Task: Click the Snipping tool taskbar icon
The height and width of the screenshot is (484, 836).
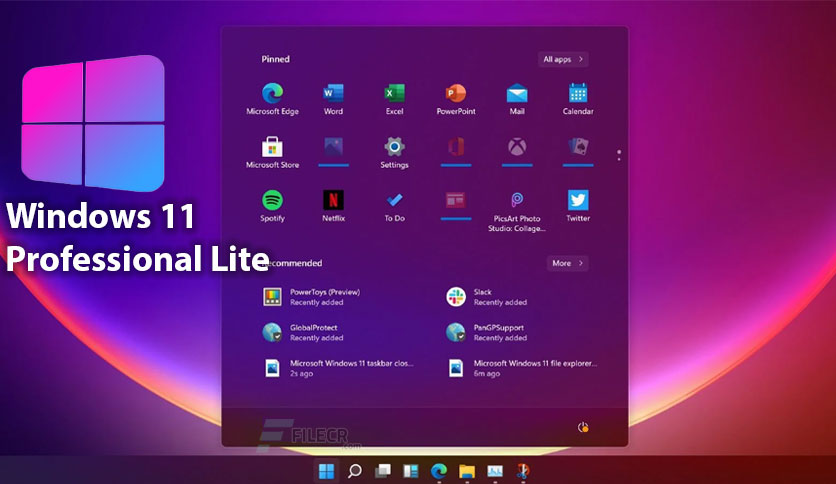Action: (x=523, y=471)
